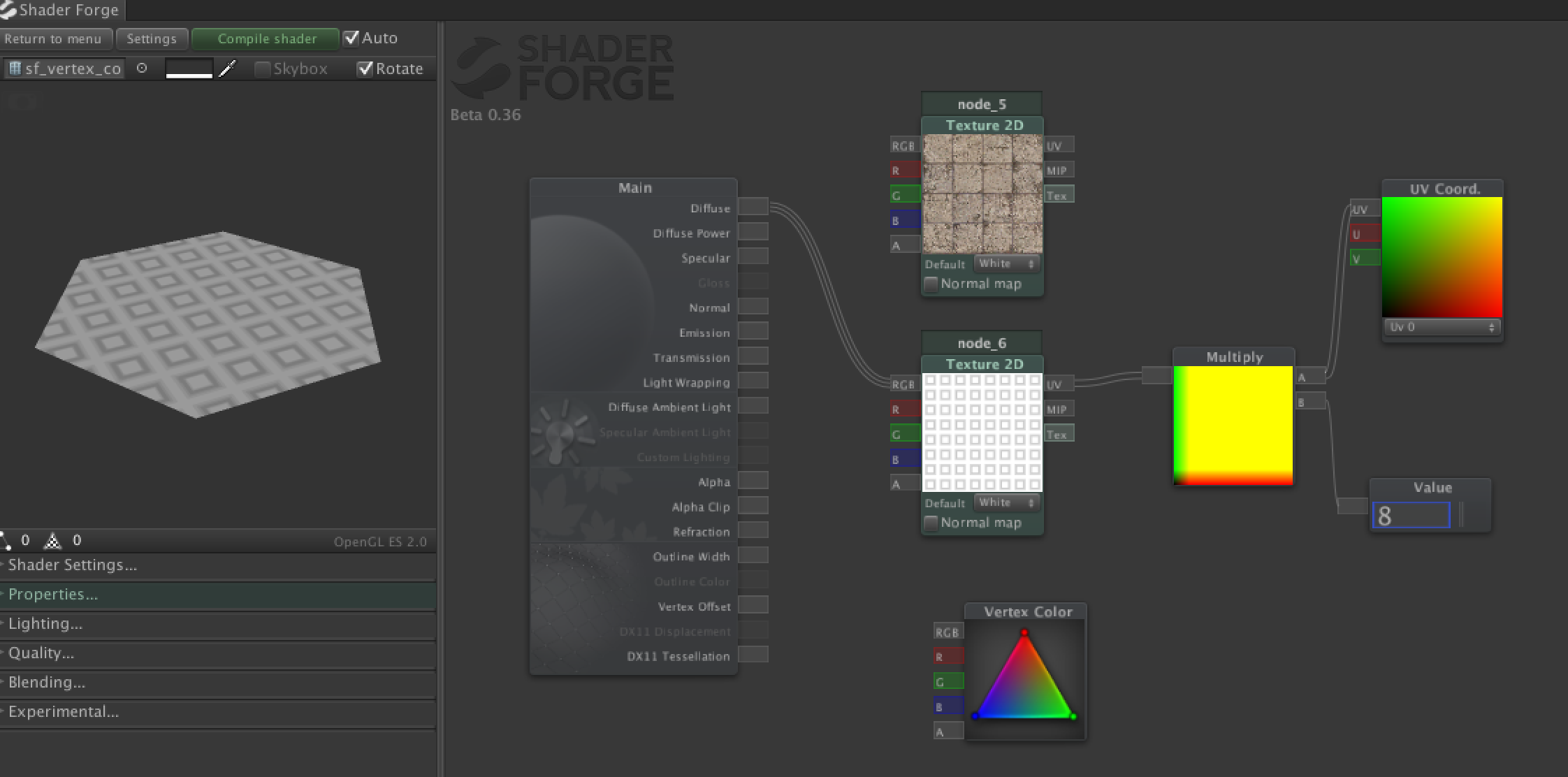The width and height of the screenshot is (1568, 777).
Task: Enable Normal map checkbox on node_5
Action: point(931,284)
